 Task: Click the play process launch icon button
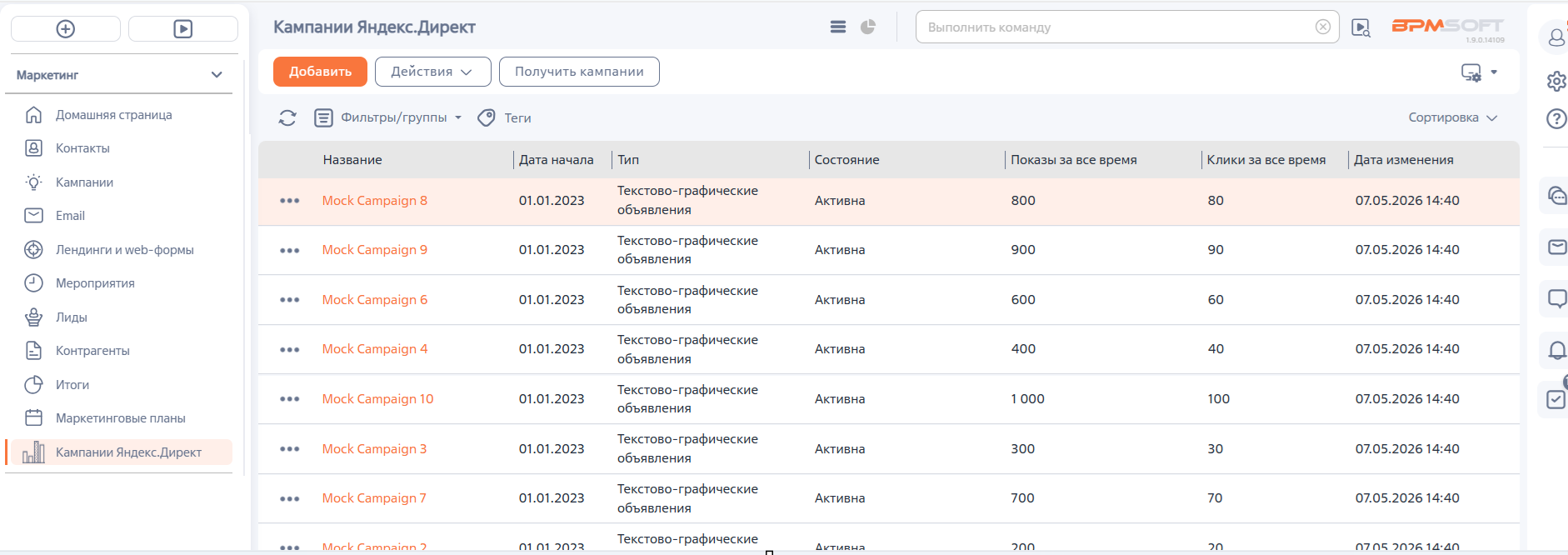coord(183,29)
